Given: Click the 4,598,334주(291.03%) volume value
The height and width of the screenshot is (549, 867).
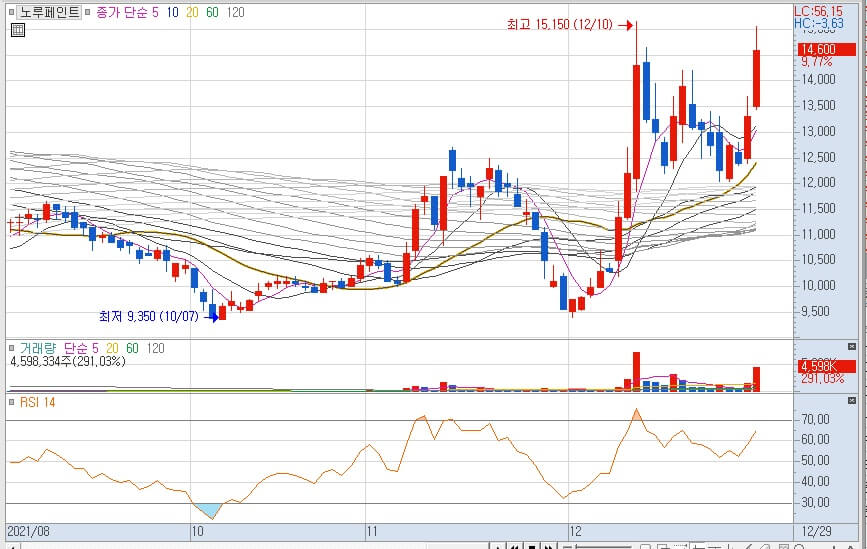Looking at the screenshot, I should pos(68,362).
